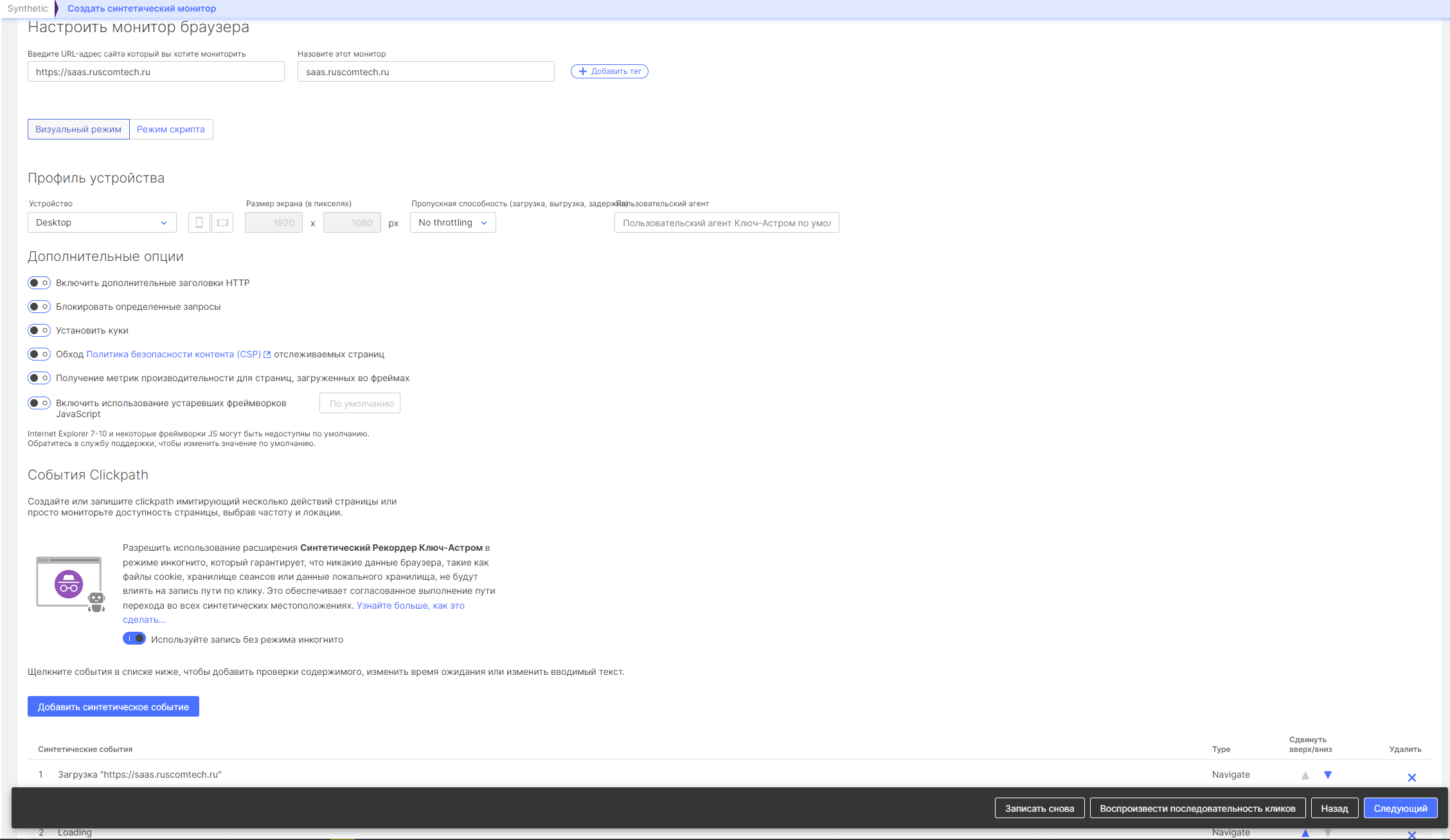1450x840 pixels.
Task: Open the Desktop device dropdown
Action: (x=102, y=222)
